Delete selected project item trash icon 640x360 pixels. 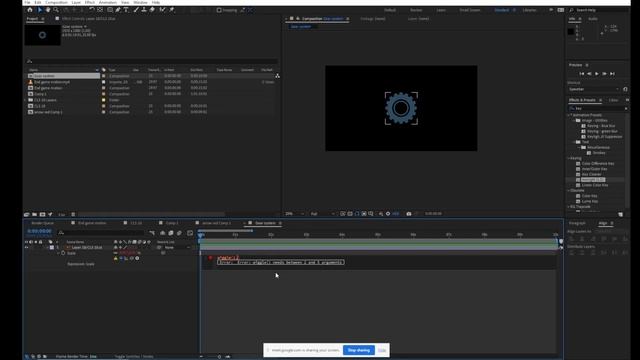[x=73, y=214]
